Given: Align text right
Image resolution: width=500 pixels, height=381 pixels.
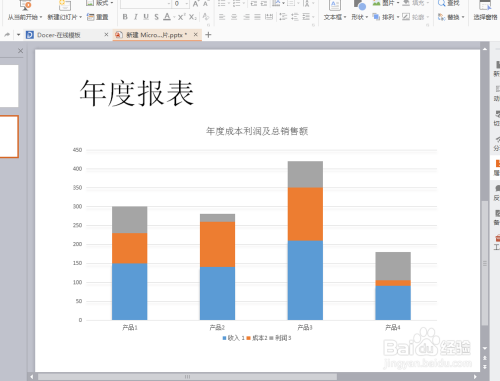Looking at the screenshot, I should 246,17.
